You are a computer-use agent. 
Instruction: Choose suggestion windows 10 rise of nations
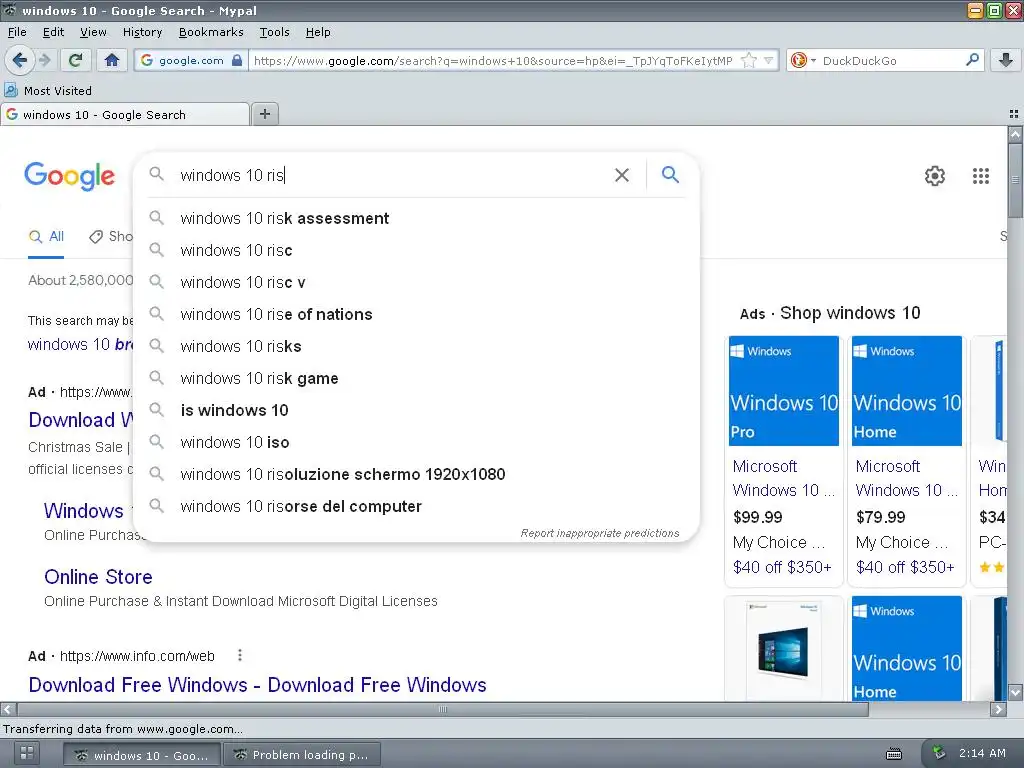click(415, 314)
